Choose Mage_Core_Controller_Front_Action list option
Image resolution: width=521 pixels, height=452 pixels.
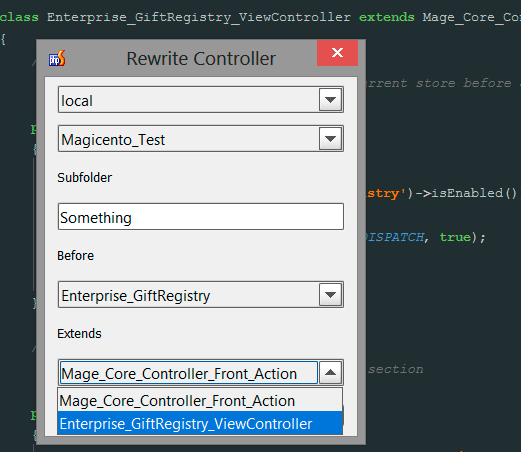point(200,400)
